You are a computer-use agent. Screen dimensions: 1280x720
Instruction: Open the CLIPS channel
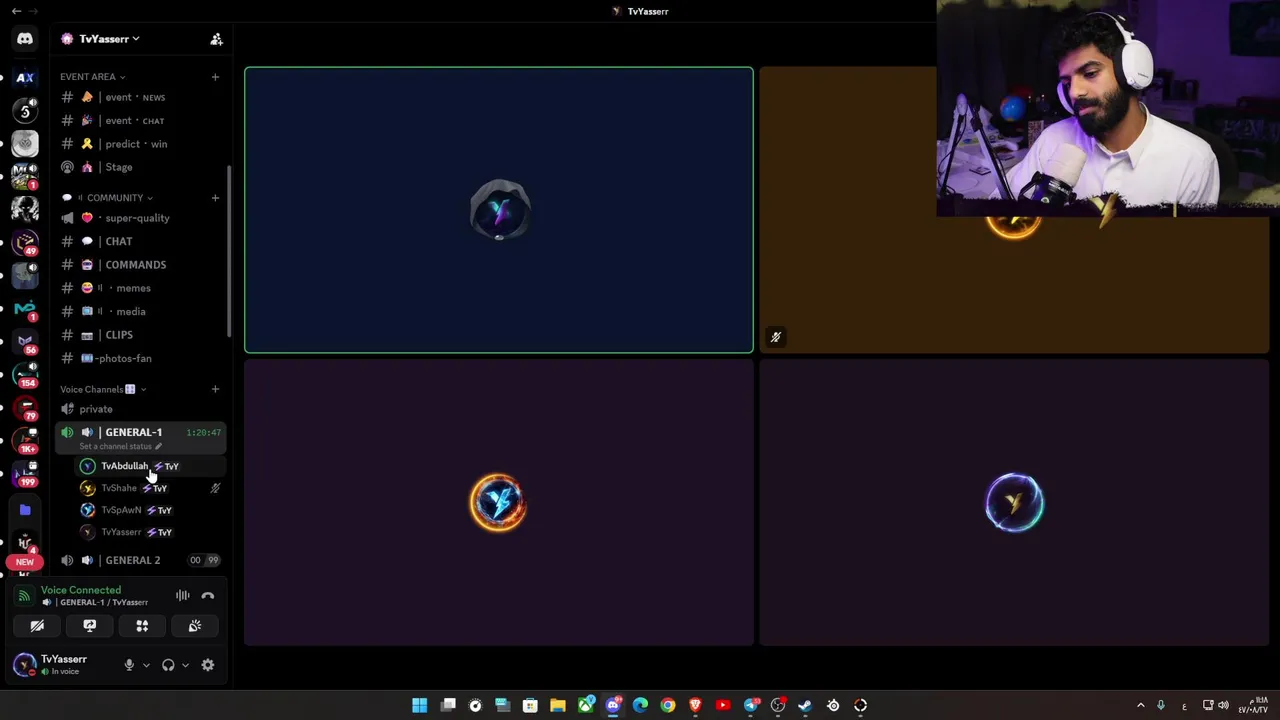140,335
